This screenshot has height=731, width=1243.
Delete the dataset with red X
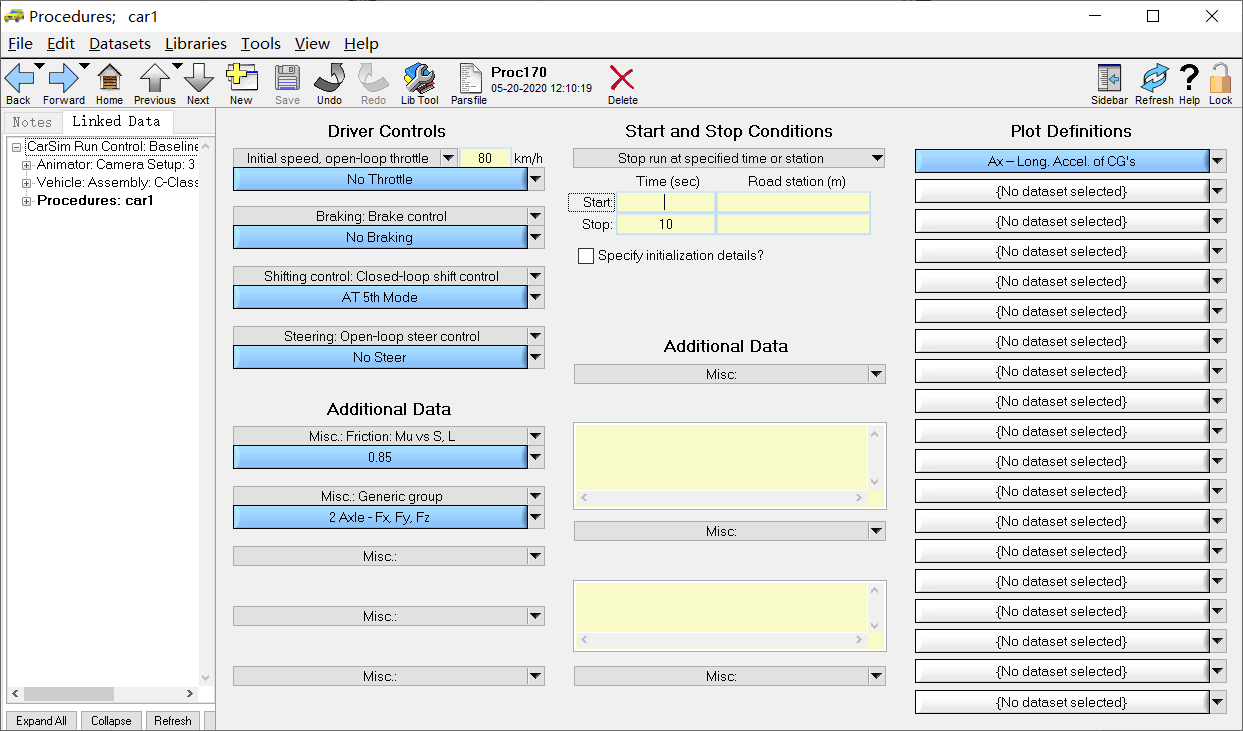(622, 79)
